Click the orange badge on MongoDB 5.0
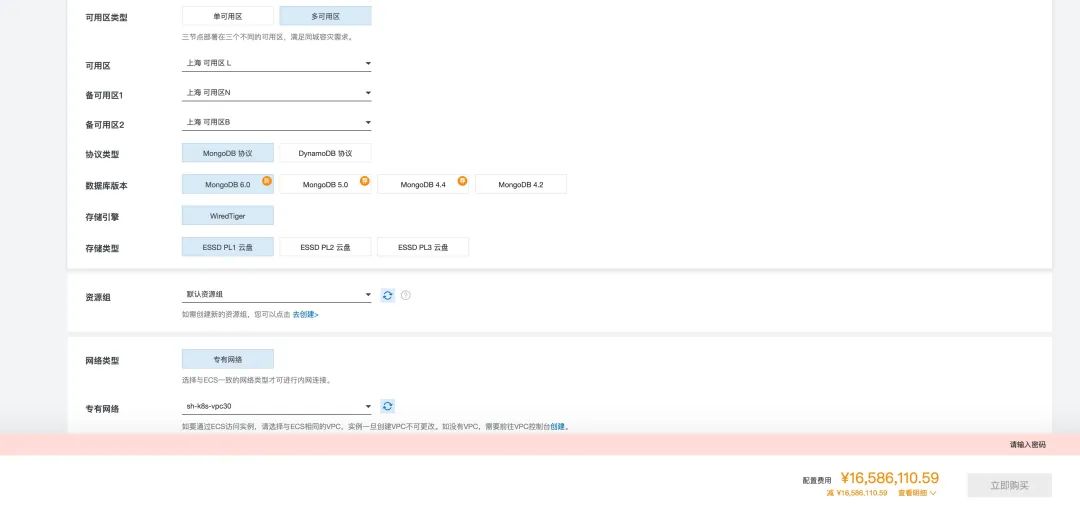Viewport: 1080px width, 515px height. pos(365,180)
